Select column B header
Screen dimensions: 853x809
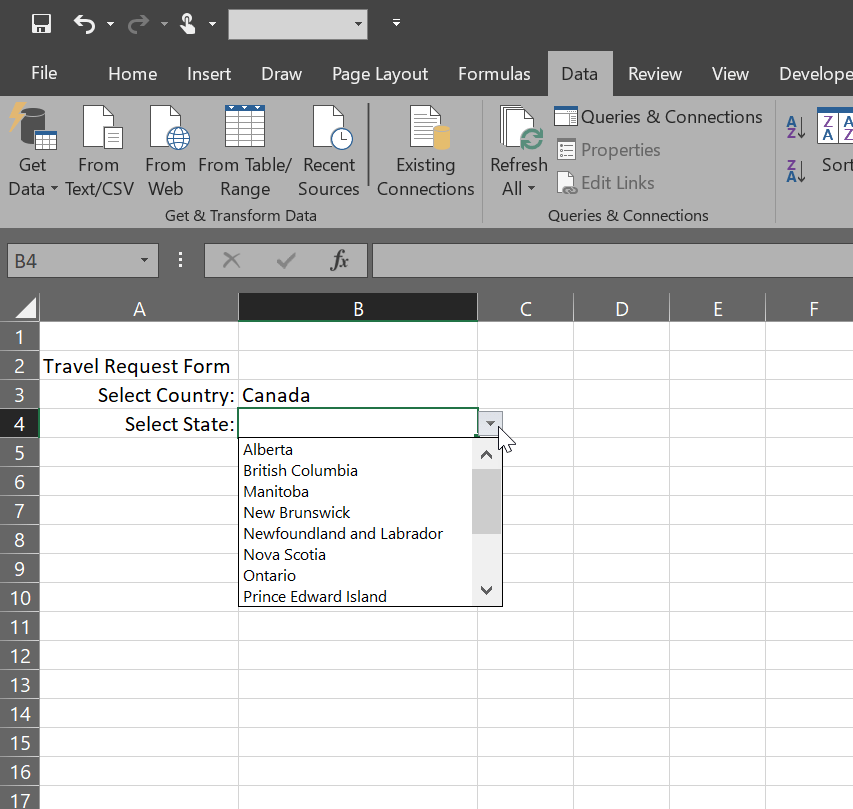(358, 308)
